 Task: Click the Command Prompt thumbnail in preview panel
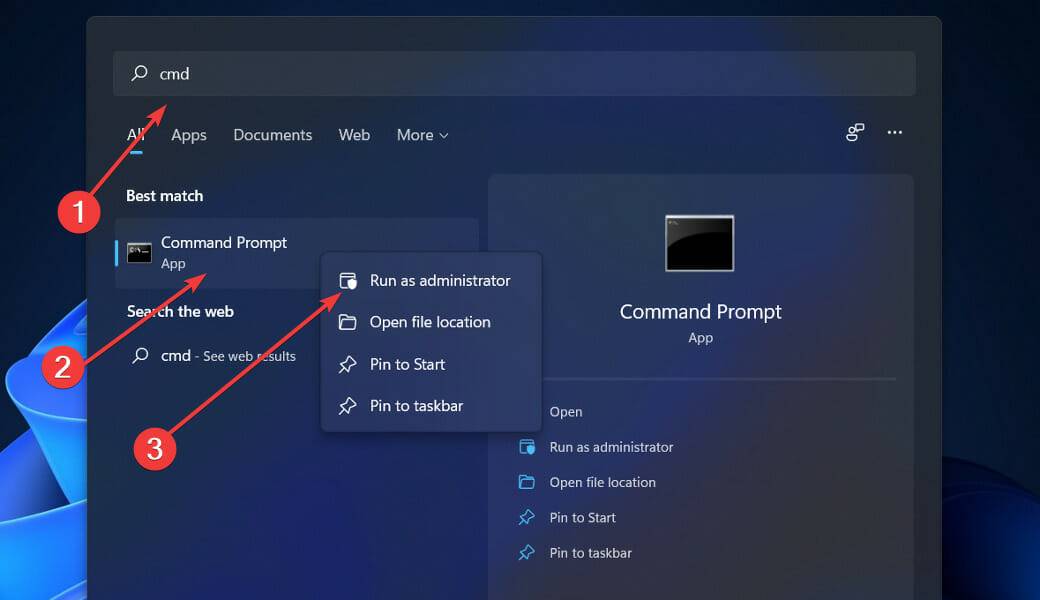coord(699,243)
